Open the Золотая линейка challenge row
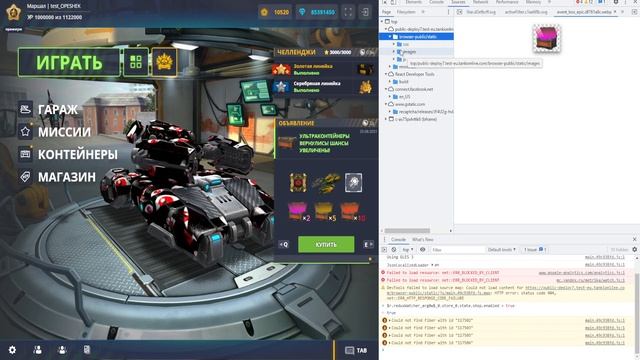 click(325, 69)
